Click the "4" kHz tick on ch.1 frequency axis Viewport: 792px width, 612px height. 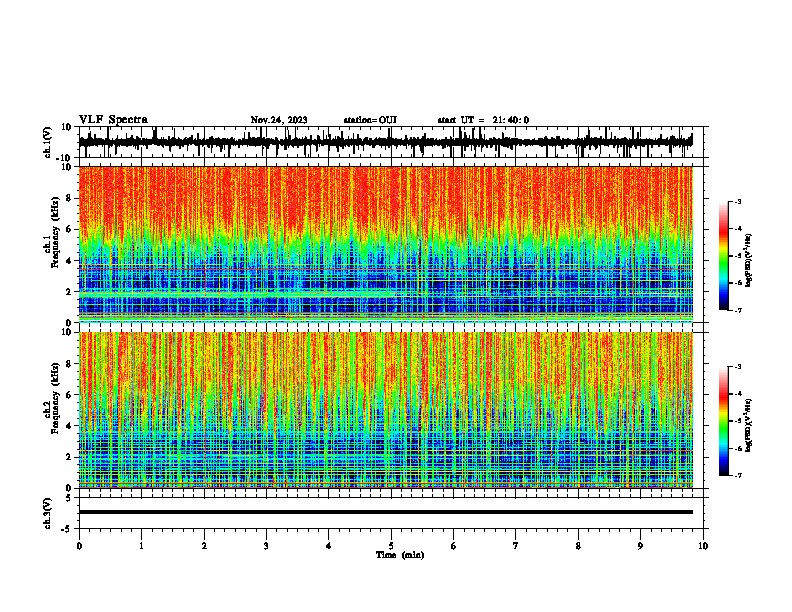pos(69,261)
